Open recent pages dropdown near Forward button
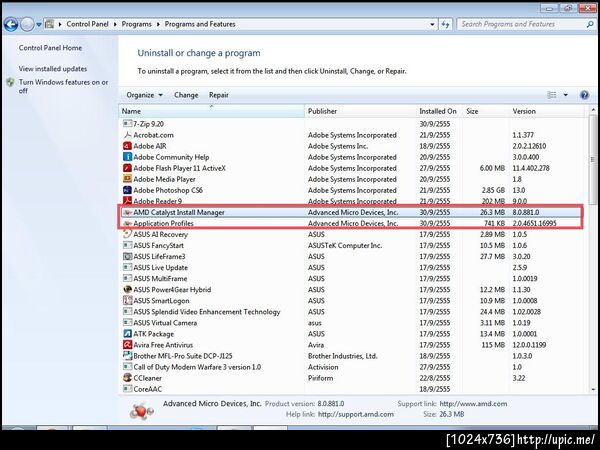 coord(39,24)
